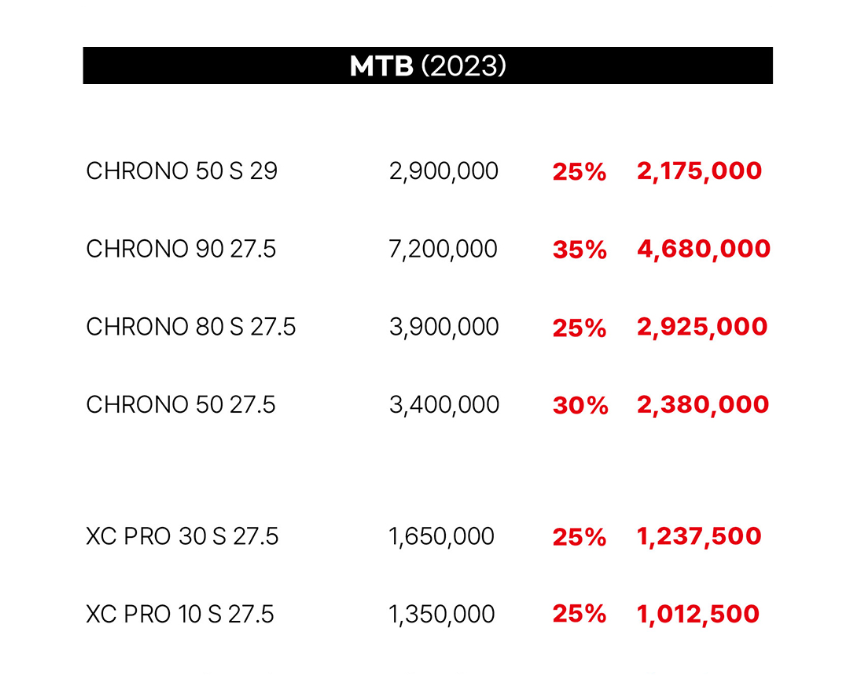Select the CHRONO 50 S 29 model name
The image size is (853, 675).
tap(182, 171)
